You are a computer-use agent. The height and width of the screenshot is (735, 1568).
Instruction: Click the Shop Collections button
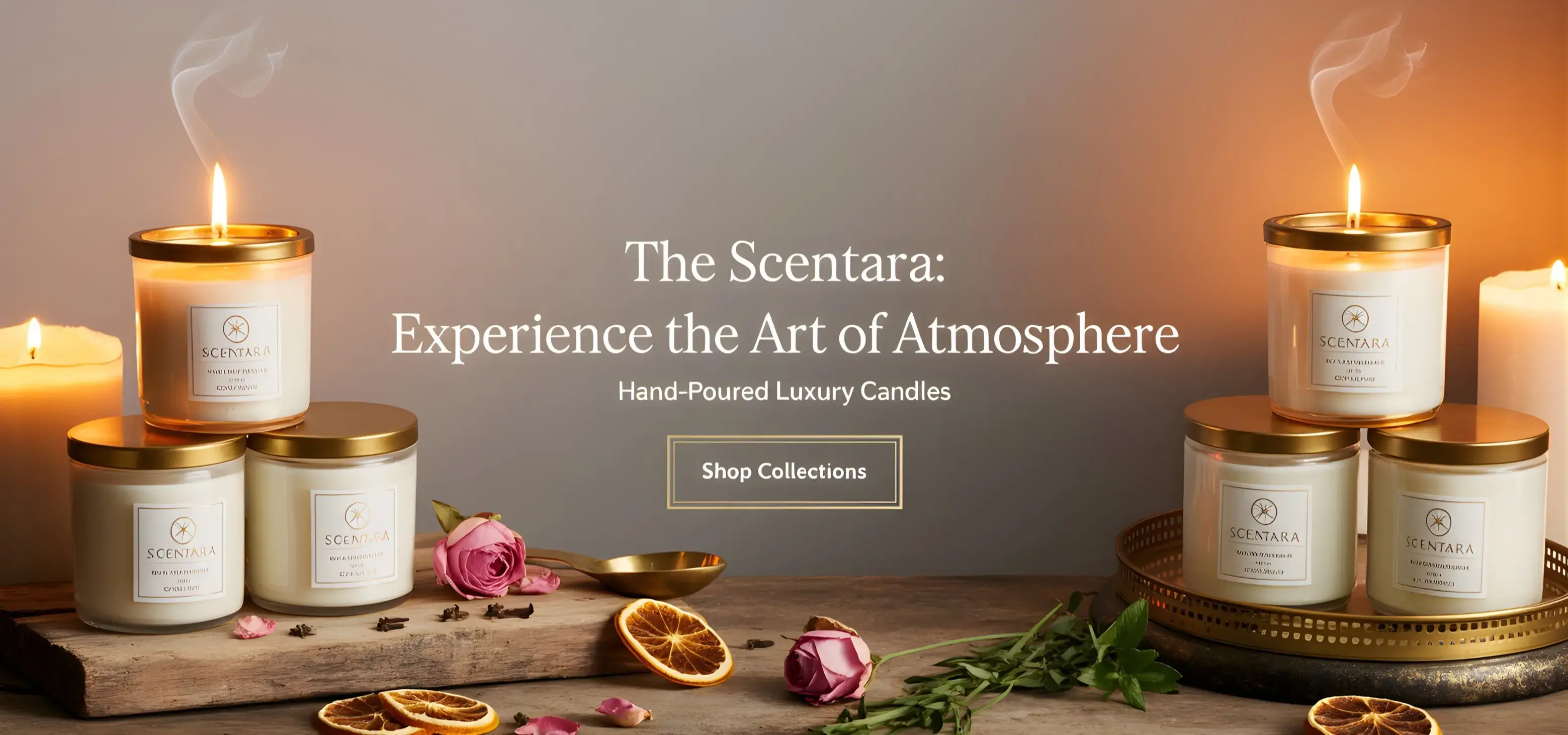pos(784,472)
